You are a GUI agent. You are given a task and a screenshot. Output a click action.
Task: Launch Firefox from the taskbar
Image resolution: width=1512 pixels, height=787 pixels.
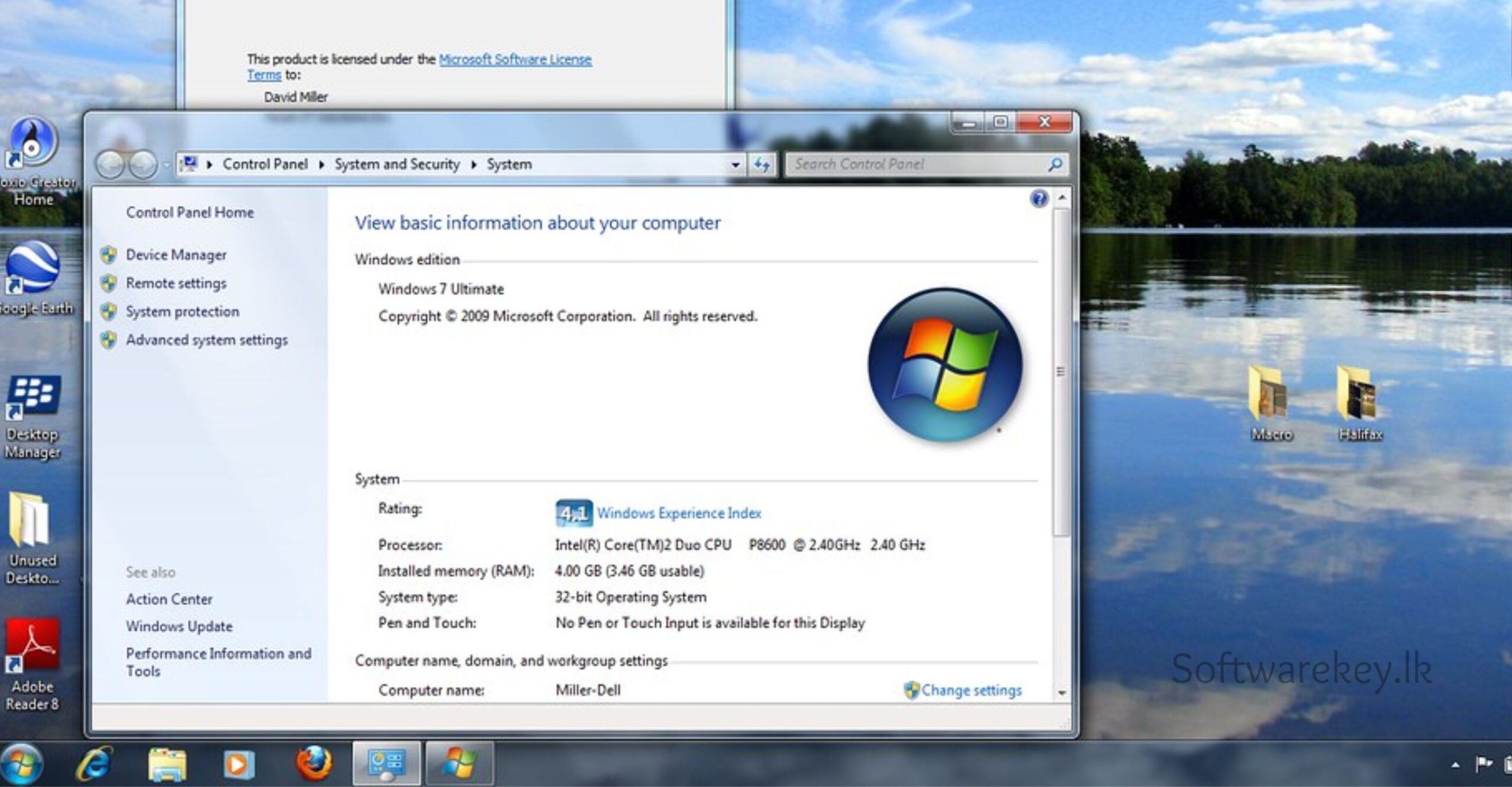click(314, 763)
